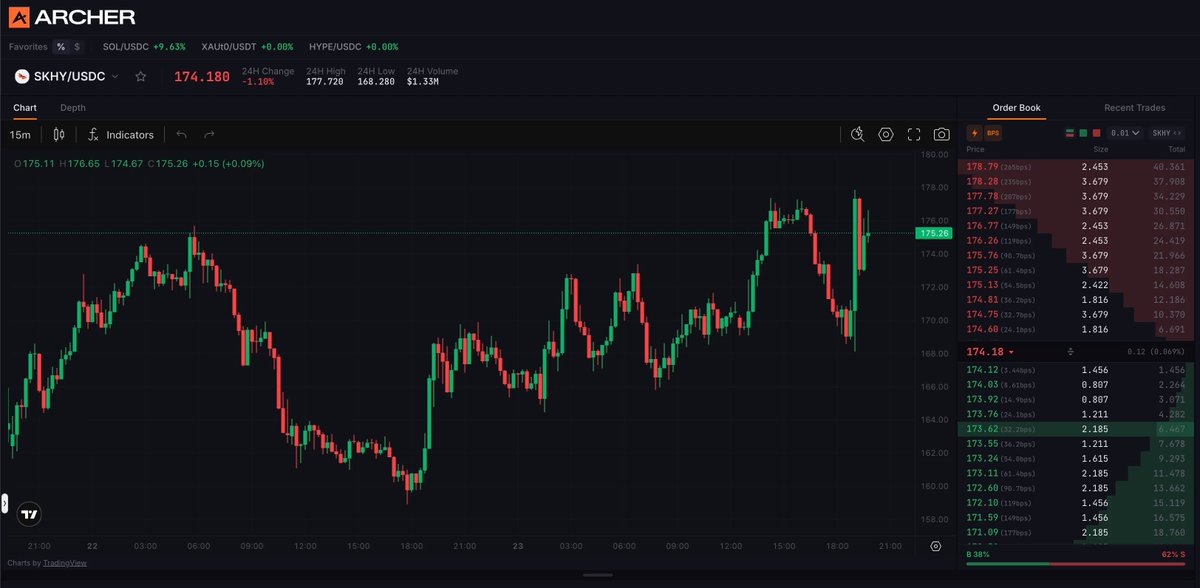Enter fullscreen chart mode
1200x588 pixels.
coord(913,134)
